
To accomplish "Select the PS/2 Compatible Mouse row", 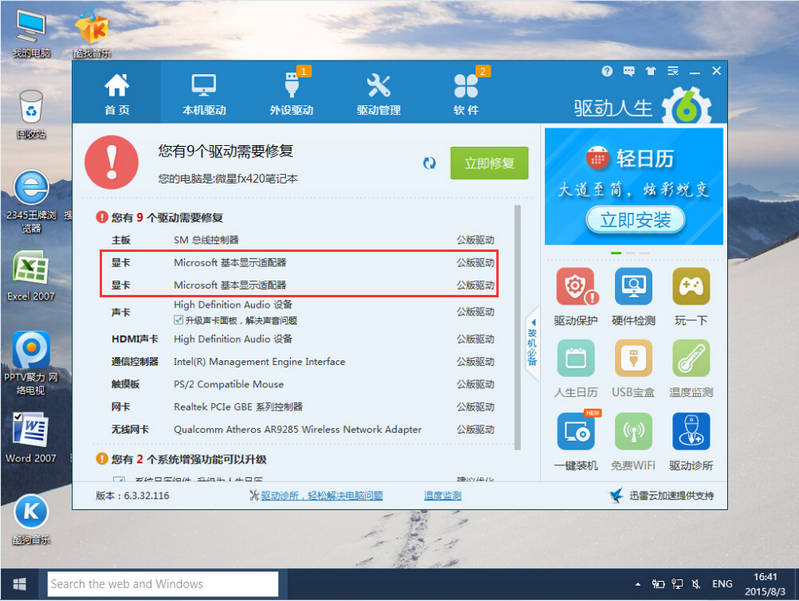I will (303, 384).
